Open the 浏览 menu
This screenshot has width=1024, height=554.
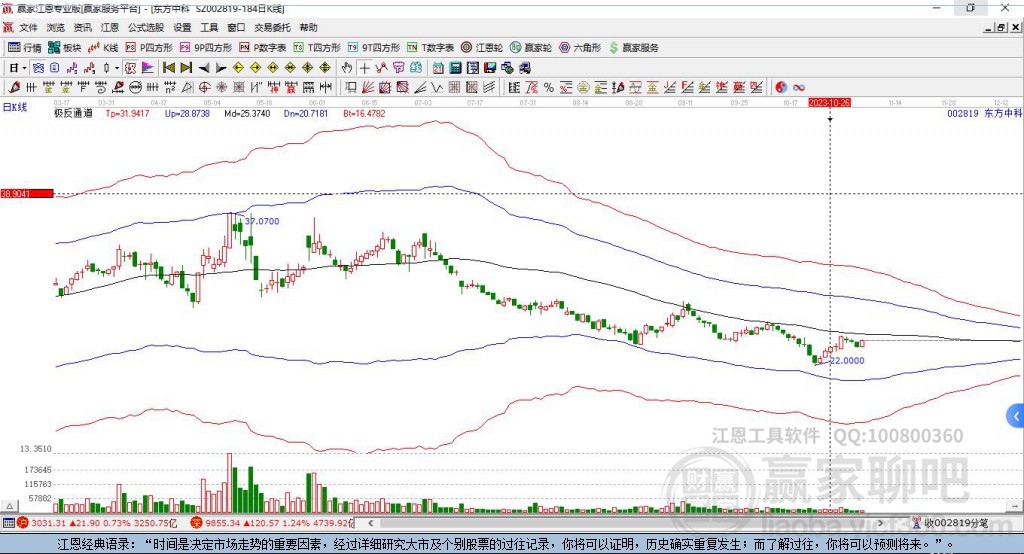pyautogui.click(x=56, y=27)
